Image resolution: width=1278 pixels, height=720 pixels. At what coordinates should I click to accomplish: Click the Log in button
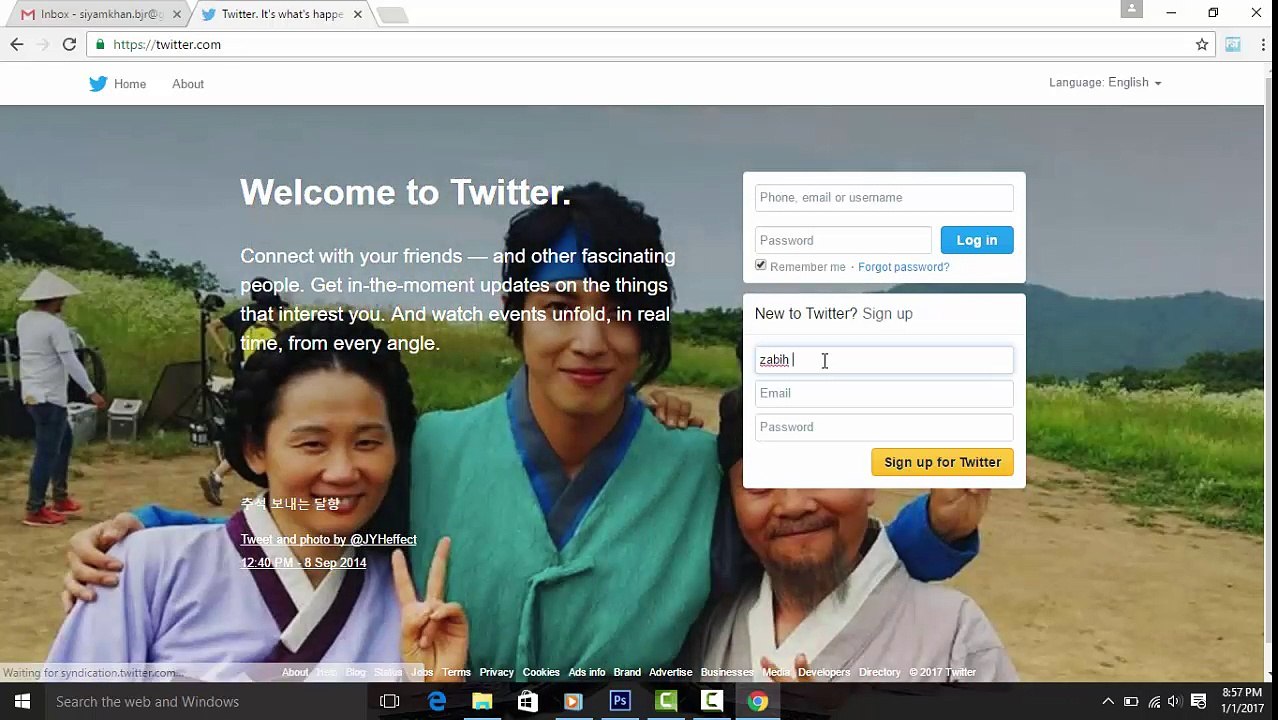point(977,240)
